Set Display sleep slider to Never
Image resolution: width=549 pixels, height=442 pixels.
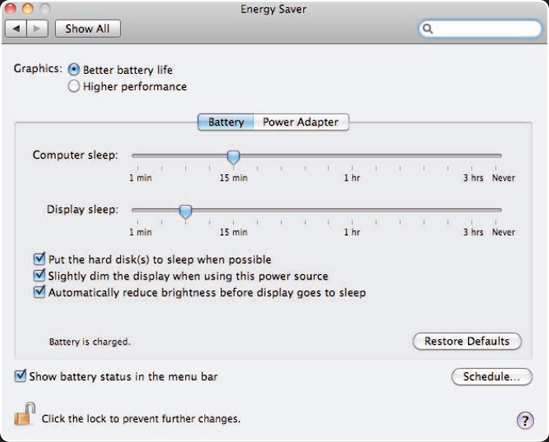click(496, 210)
